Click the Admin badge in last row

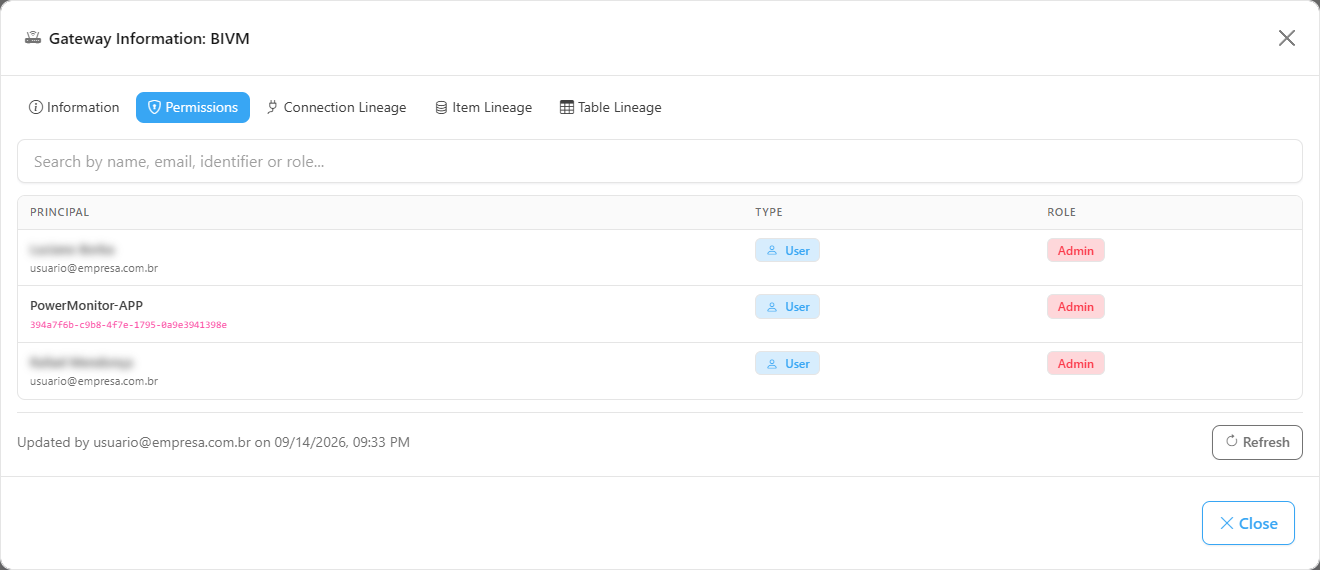(x=1076, y=363)
